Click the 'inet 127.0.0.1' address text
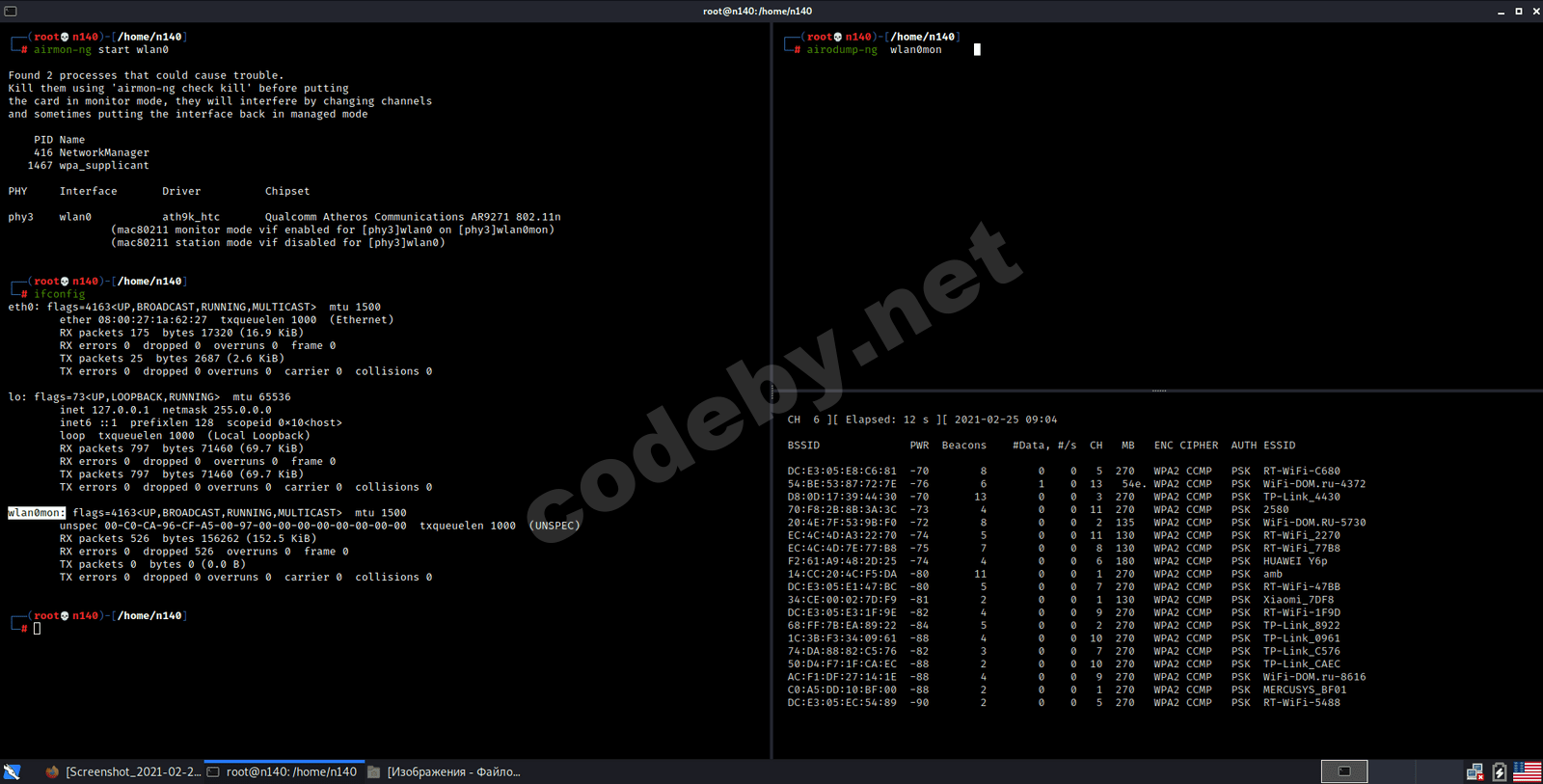The image size is (1543, 784). pos(104,410)
